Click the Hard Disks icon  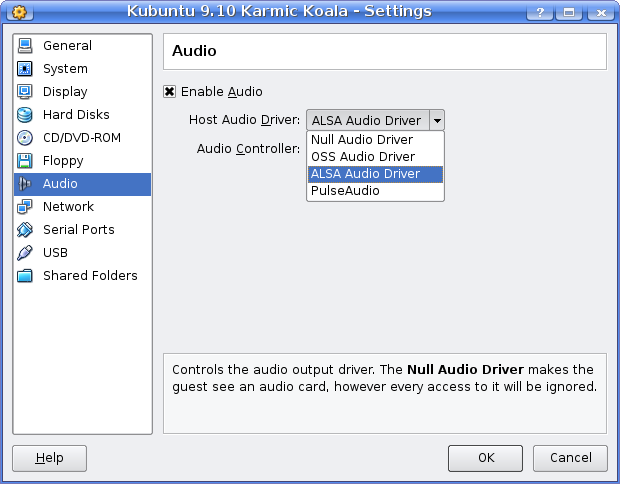pos(25,115)
